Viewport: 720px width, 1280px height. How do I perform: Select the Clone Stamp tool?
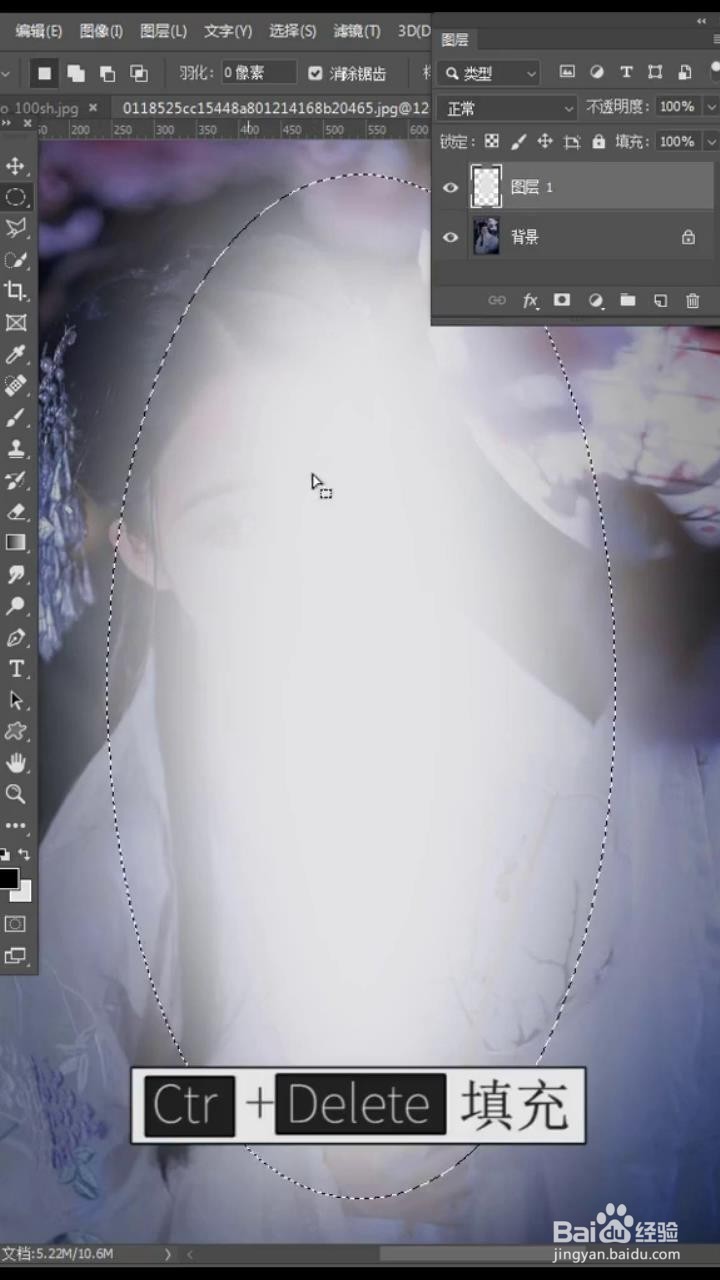click(16, 448)
